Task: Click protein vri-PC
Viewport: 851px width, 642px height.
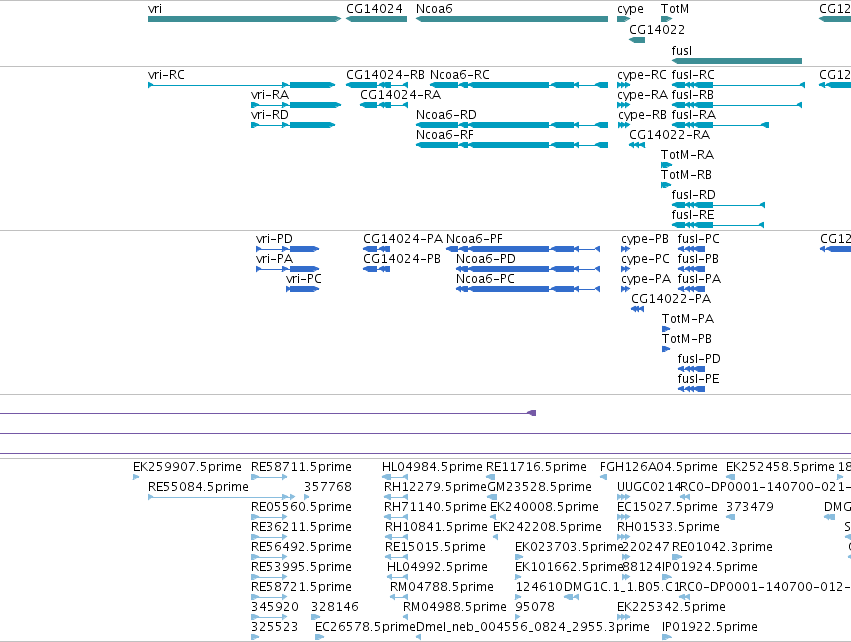Action: [x=302, y=289]
